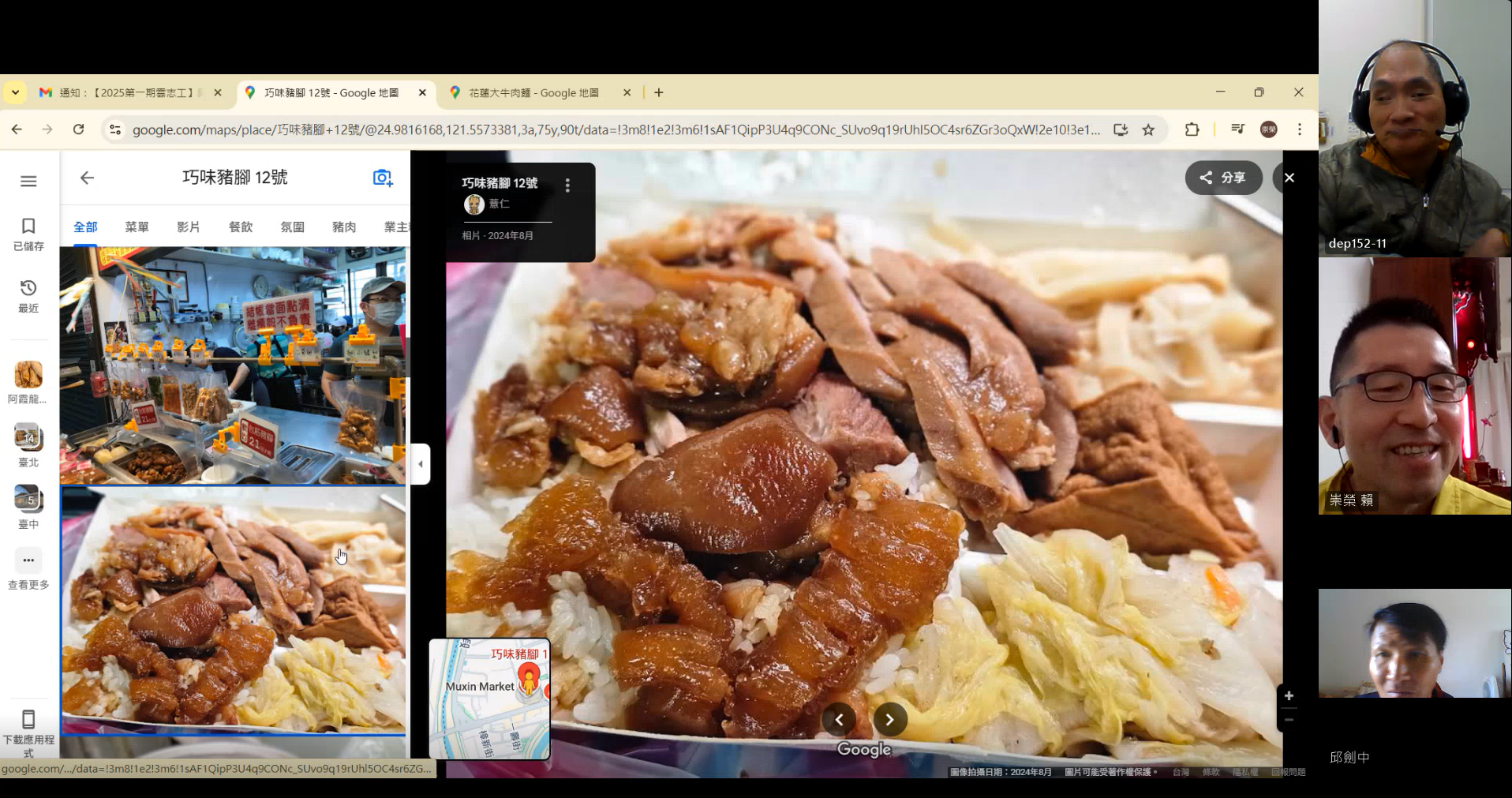Bookmark this page with the star icon
This screenshot has height=798, width=1512.
[x=1148, y=129]
